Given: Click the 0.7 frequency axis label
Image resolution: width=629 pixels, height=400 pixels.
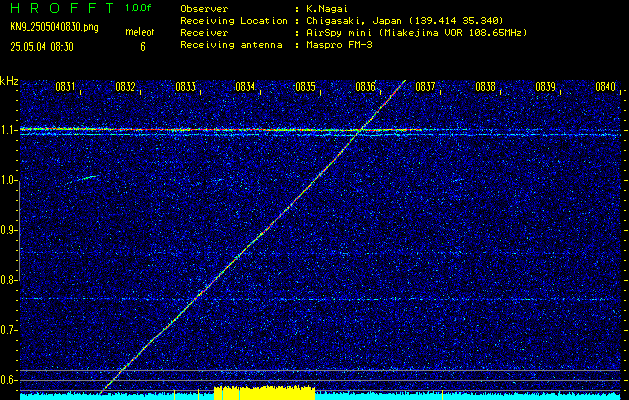Looking at the screenshot, I should click(x=8, y=330).
